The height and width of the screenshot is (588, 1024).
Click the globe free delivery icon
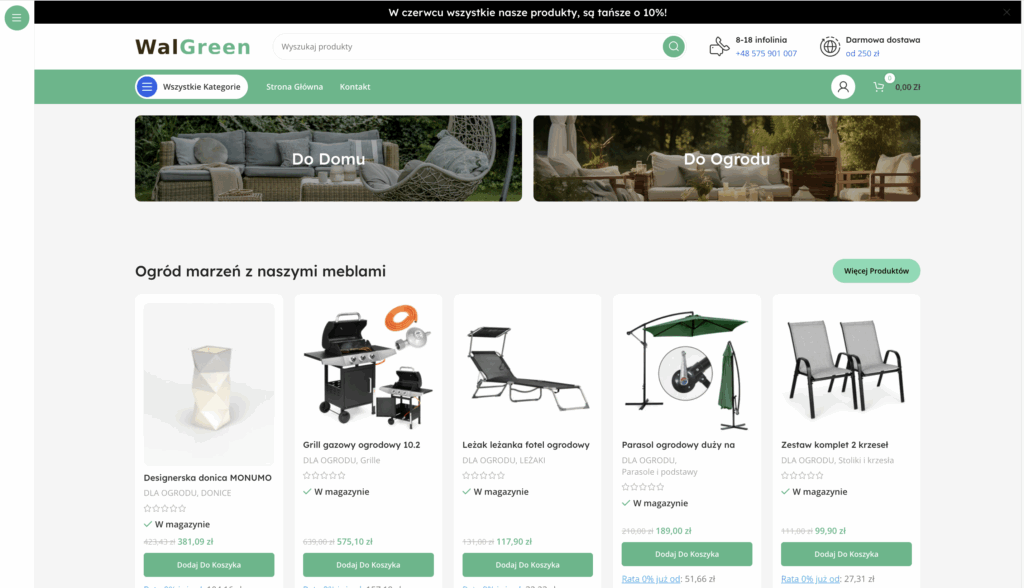click(829, 46)
